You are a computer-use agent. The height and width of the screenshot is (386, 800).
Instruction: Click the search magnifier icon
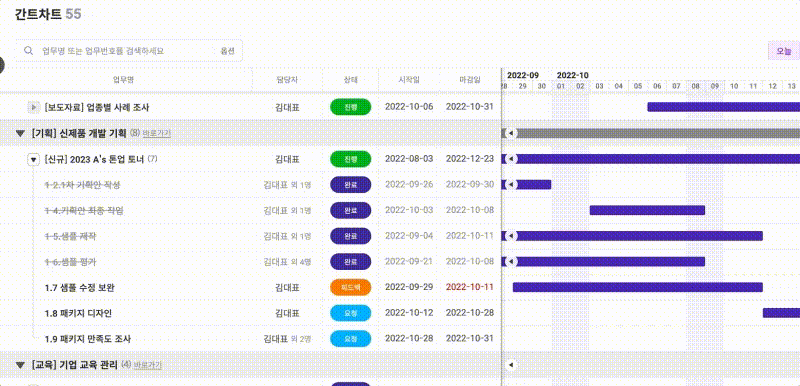click(x=29, y=50)
